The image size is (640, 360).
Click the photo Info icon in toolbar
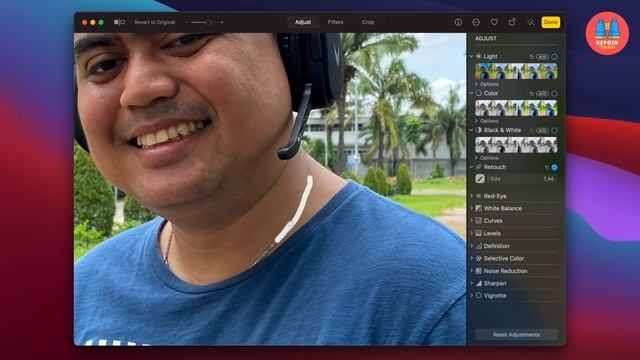458,22
